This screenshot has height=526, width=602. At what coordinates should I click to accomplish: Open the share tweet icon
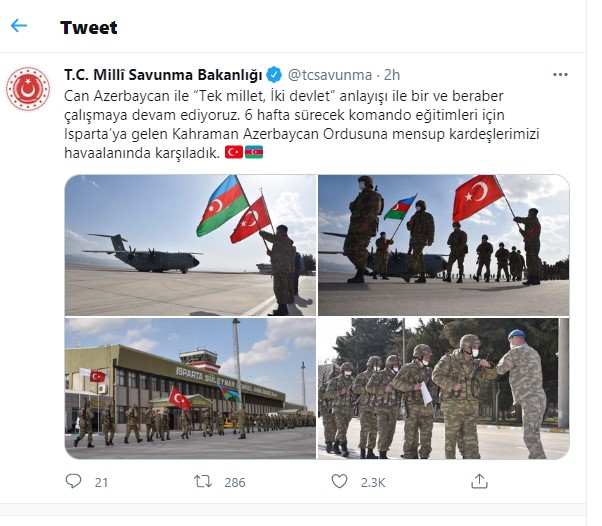click(x=479, y=481)
